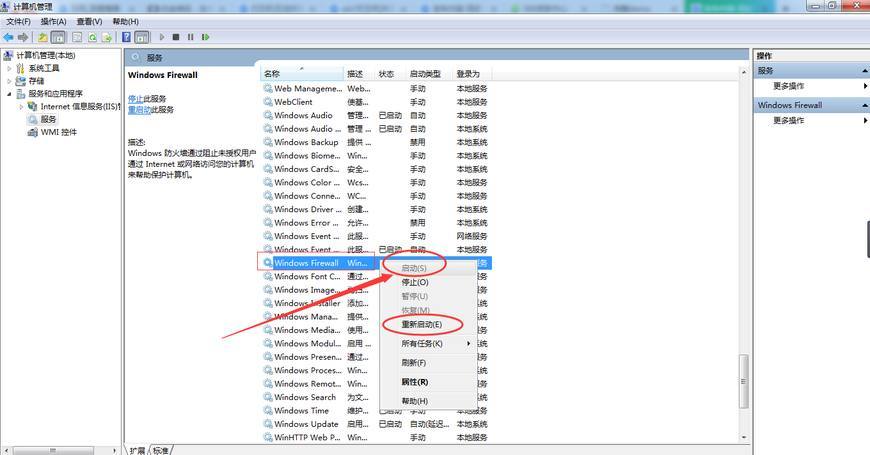Click the green Restart Service toolbar icon
The image size is (870, 455).
coord(205,37)
